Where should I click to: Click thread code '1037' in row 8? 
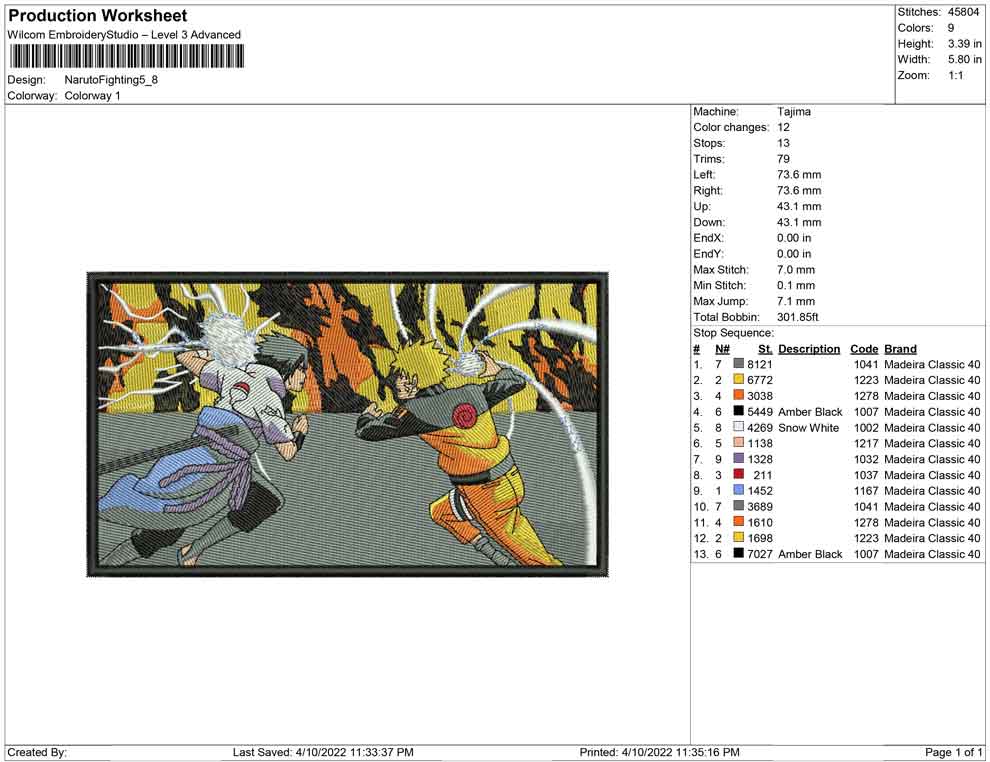[866, 475]
